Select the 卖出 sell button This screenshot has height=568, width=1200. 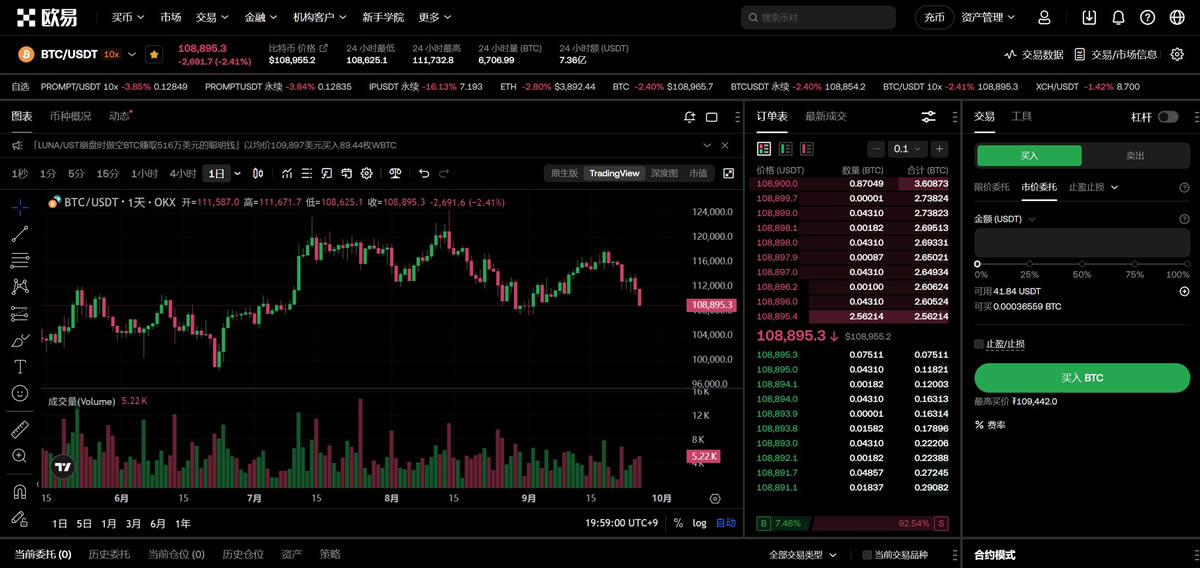[1135, 155]
